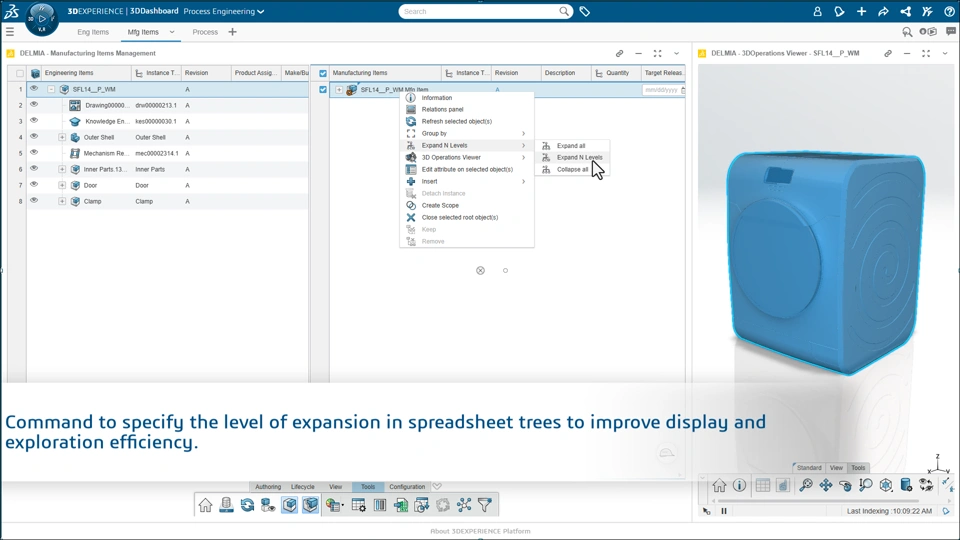
Task: Click the viewer toolbar horizontal scrollbar
Action: pos(818,501)
